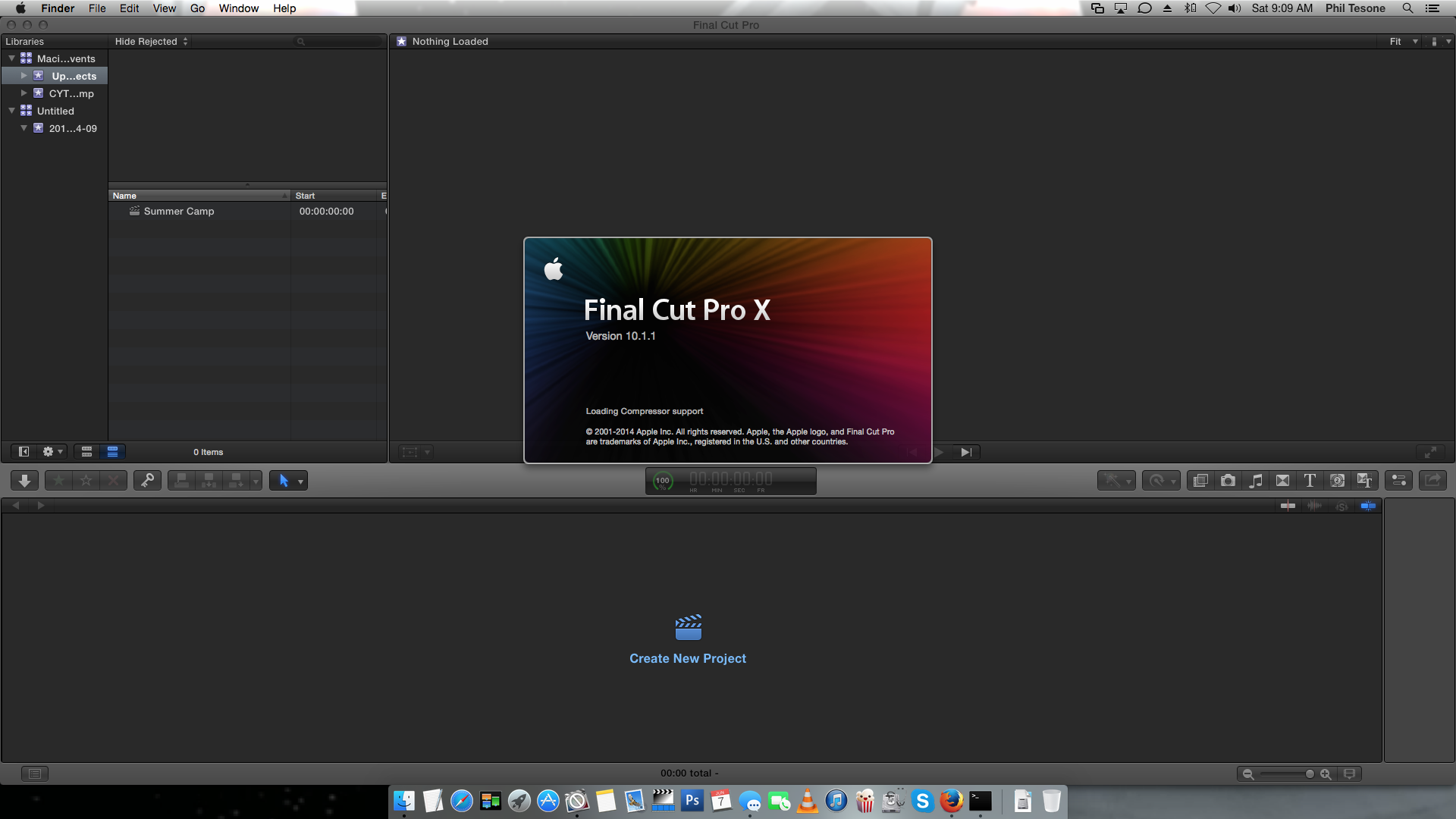Open clip appearance options
Viewport: 1456px width, 819px height.
click(x=1349, y=774)
